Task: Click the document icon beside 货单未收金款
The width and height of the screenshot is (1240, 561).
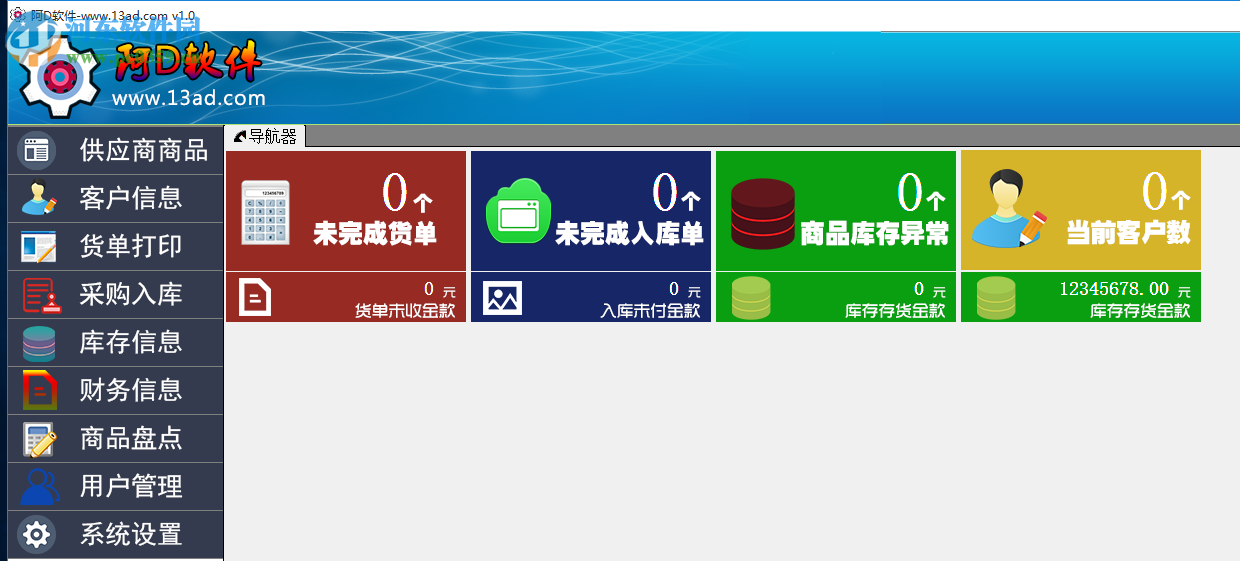Action: tap(255, 297)
